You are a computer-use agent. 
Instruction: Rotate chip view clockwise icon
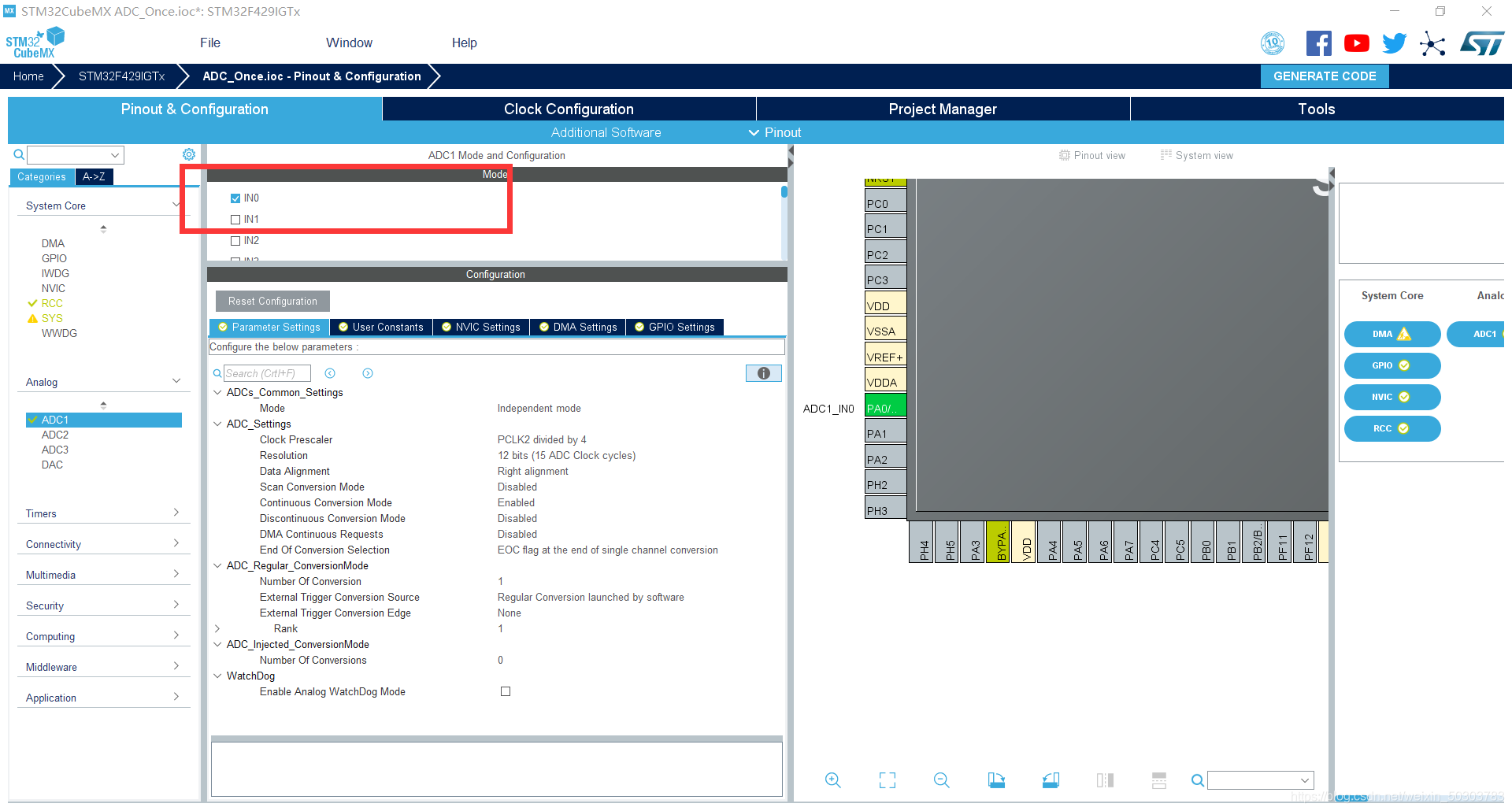click(996, 780)
